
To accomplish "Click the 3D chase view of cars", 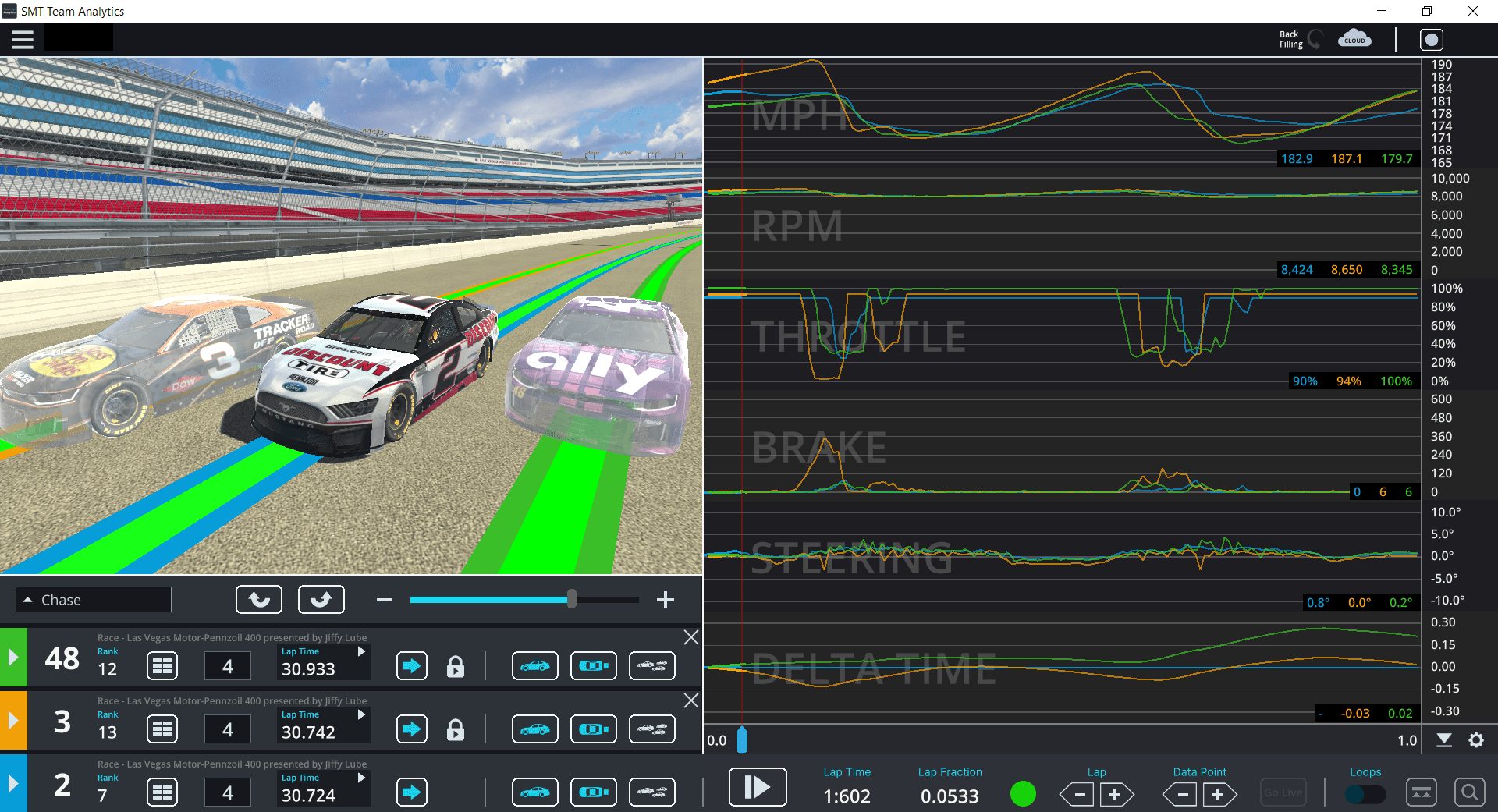I will [x=351, y=316].
